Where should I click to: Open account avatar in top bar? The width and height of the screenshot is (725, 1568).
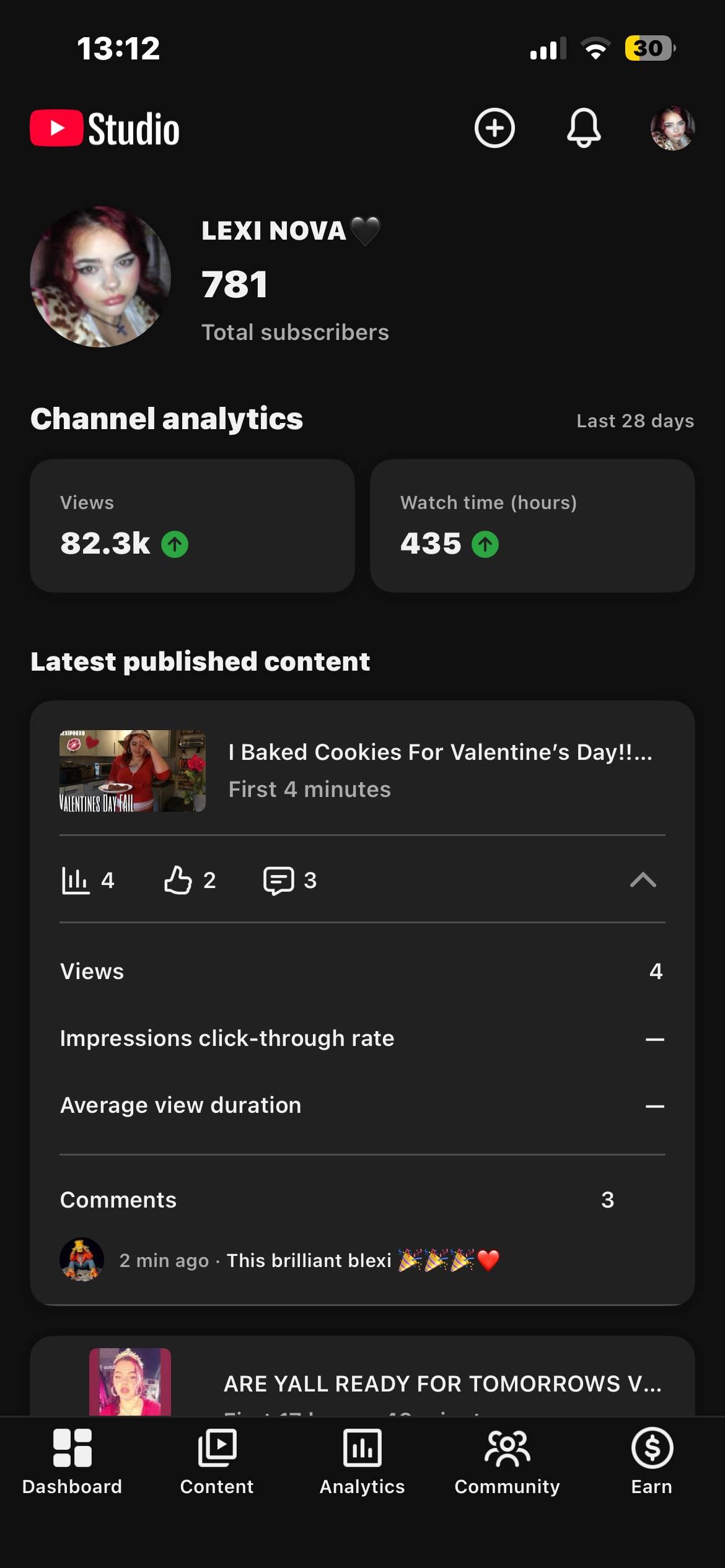pos(672,128)
